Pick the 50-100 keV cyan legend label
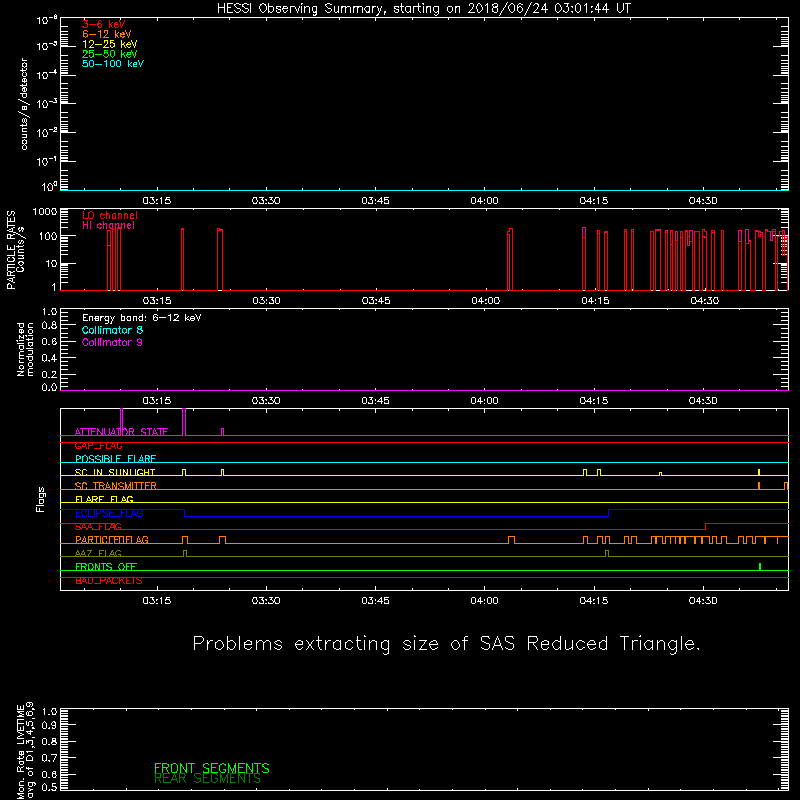The width and height of the screenshot is (800, 800). click(113, 64)
